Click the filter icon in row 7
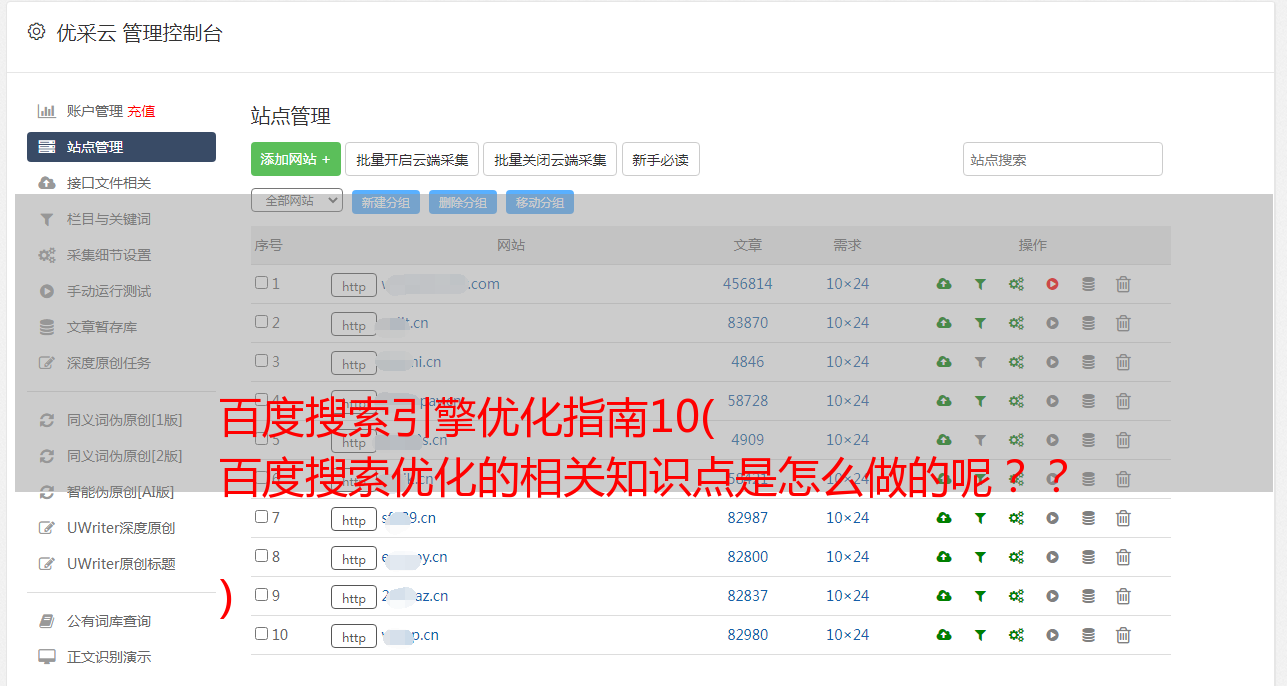The width and height of the screenshot is (1287, 686). pos(980,518)
